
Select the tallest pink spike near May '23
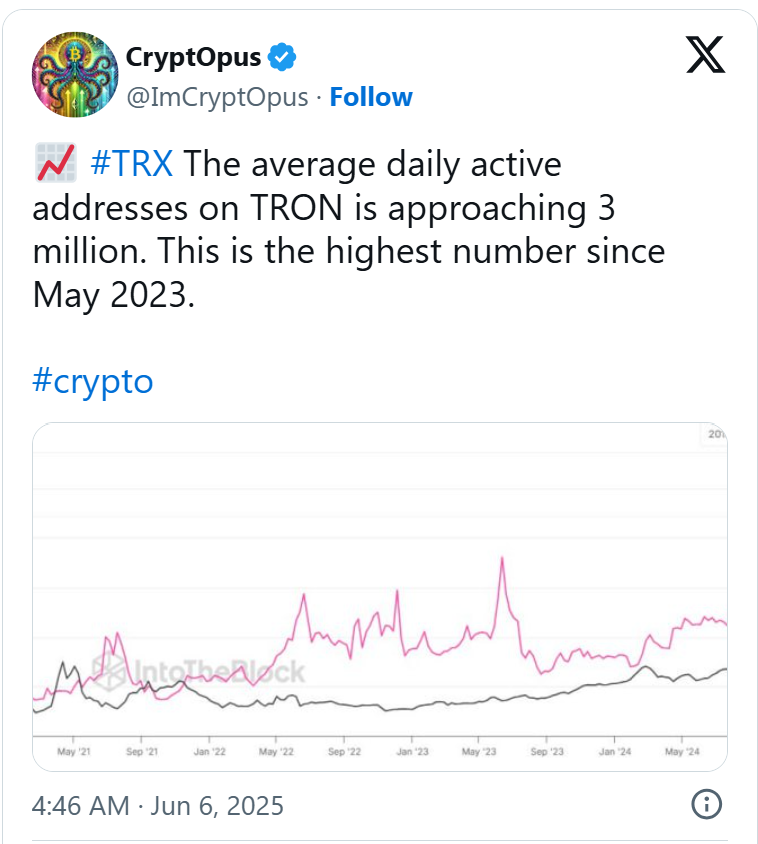502,560
